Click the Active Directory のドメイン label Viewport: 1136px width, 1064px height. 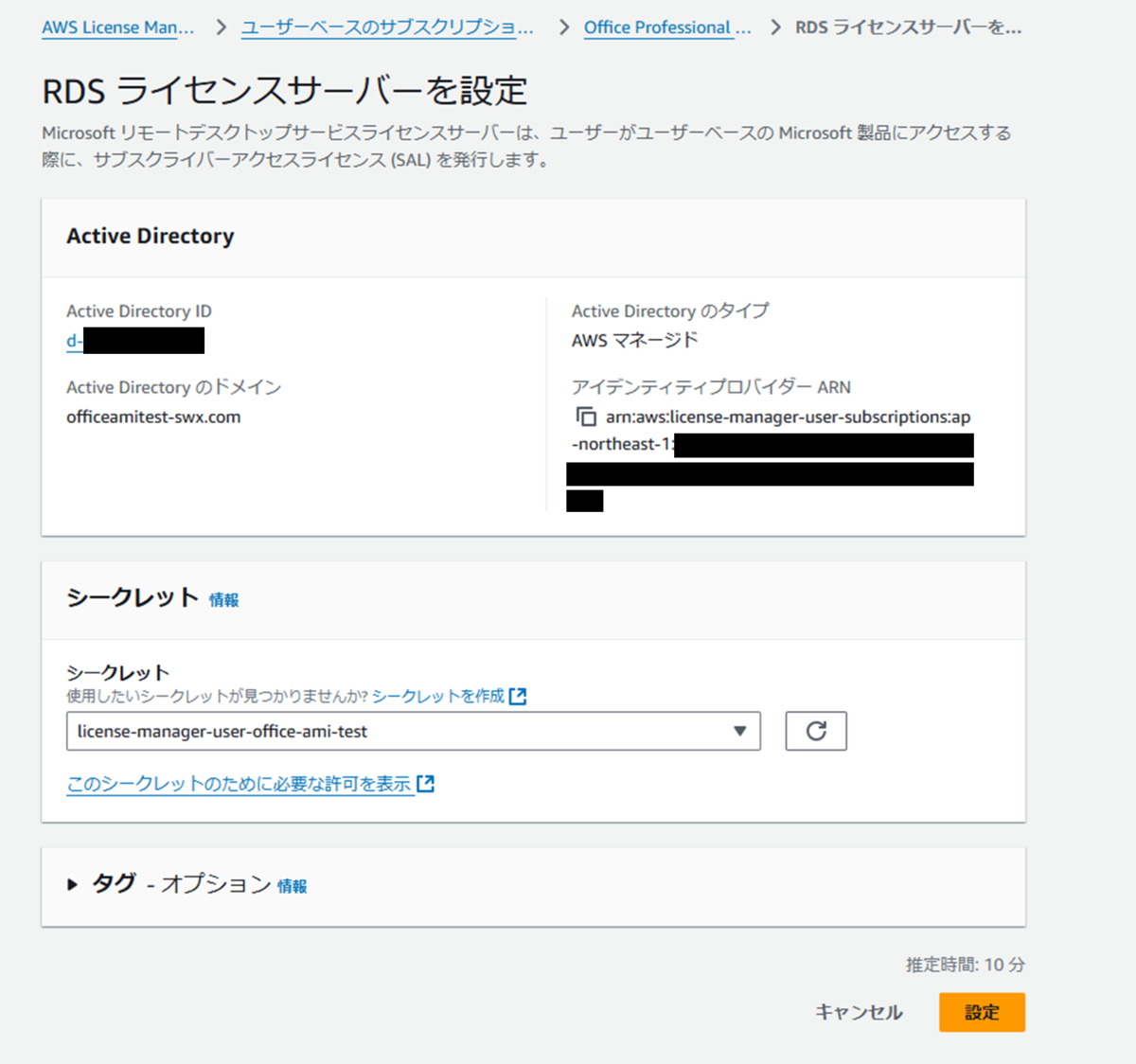[x=174, y=387]
